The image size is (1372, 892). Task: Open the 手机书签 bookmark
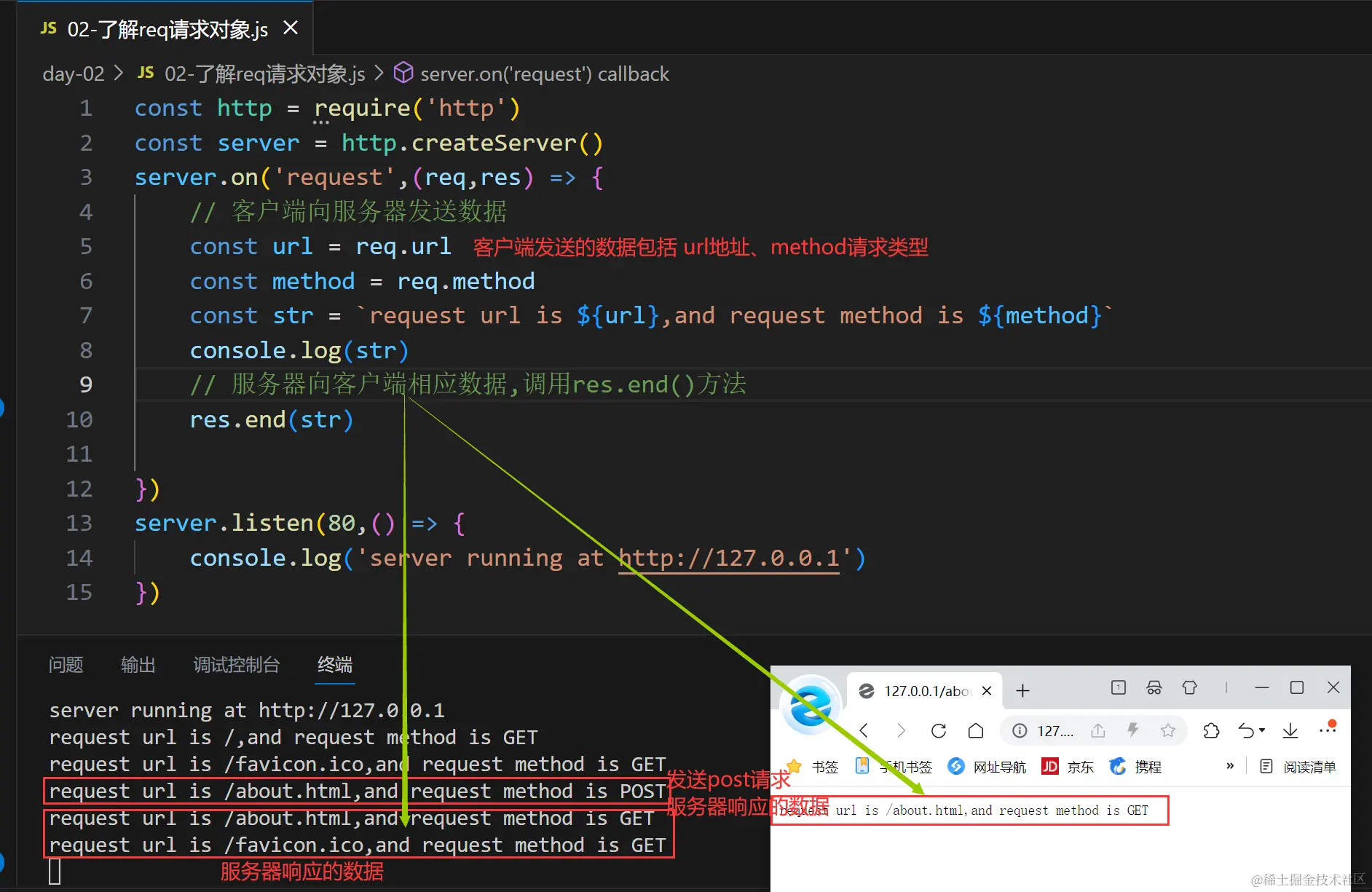(894, 767)
